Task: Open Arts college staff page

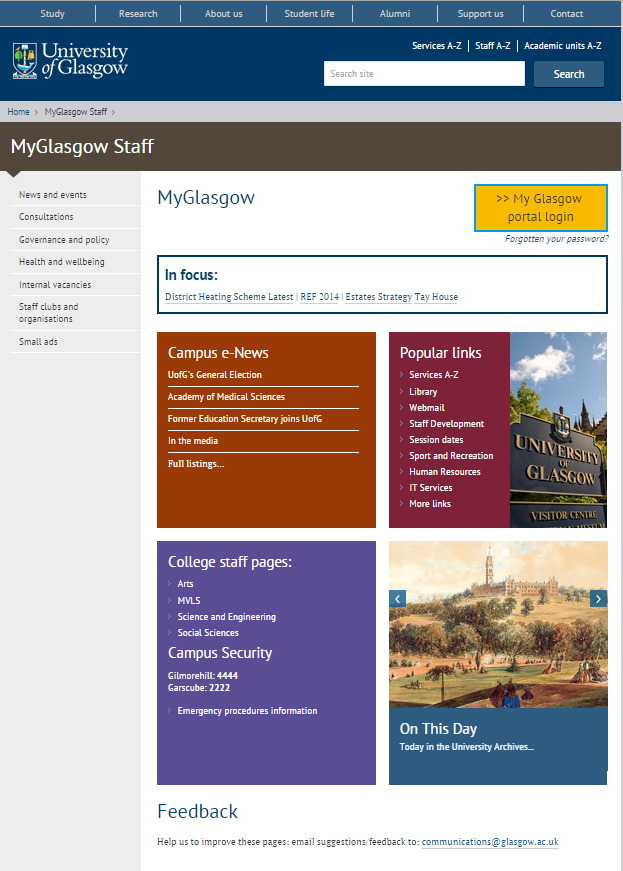Action: 185,584
